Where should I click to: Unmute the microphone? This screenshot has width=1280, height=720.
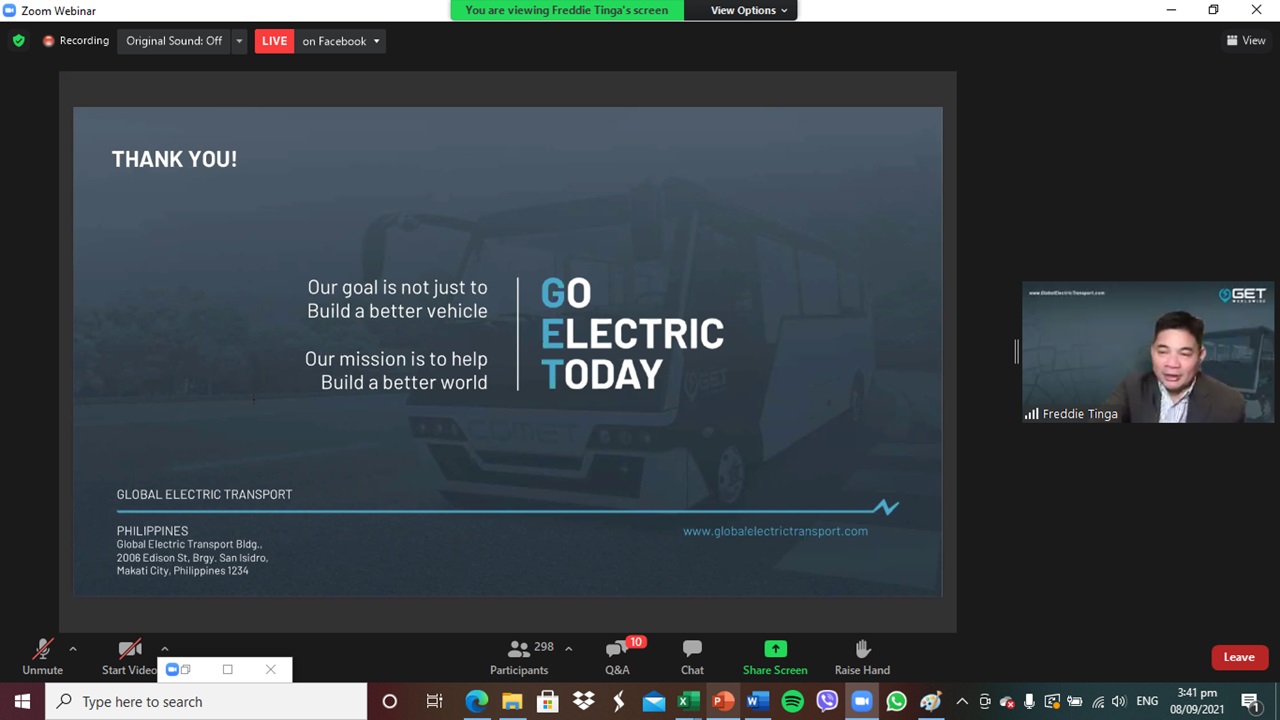point(43,657)
